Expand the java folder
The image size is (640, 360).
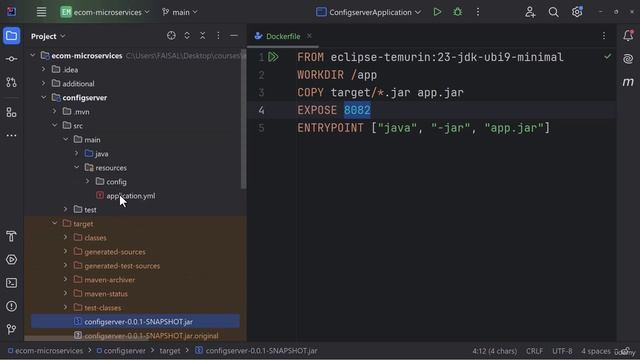[77, 153]
